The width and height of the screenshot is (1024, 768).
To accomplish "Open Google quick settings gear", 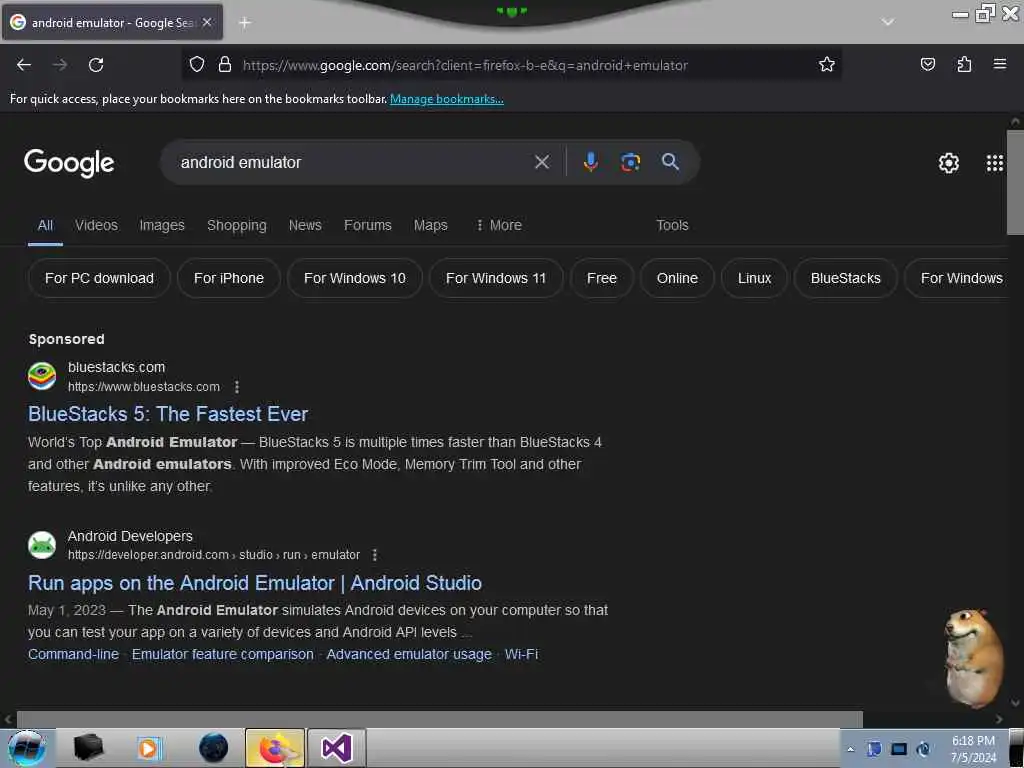I will [949, 163].
